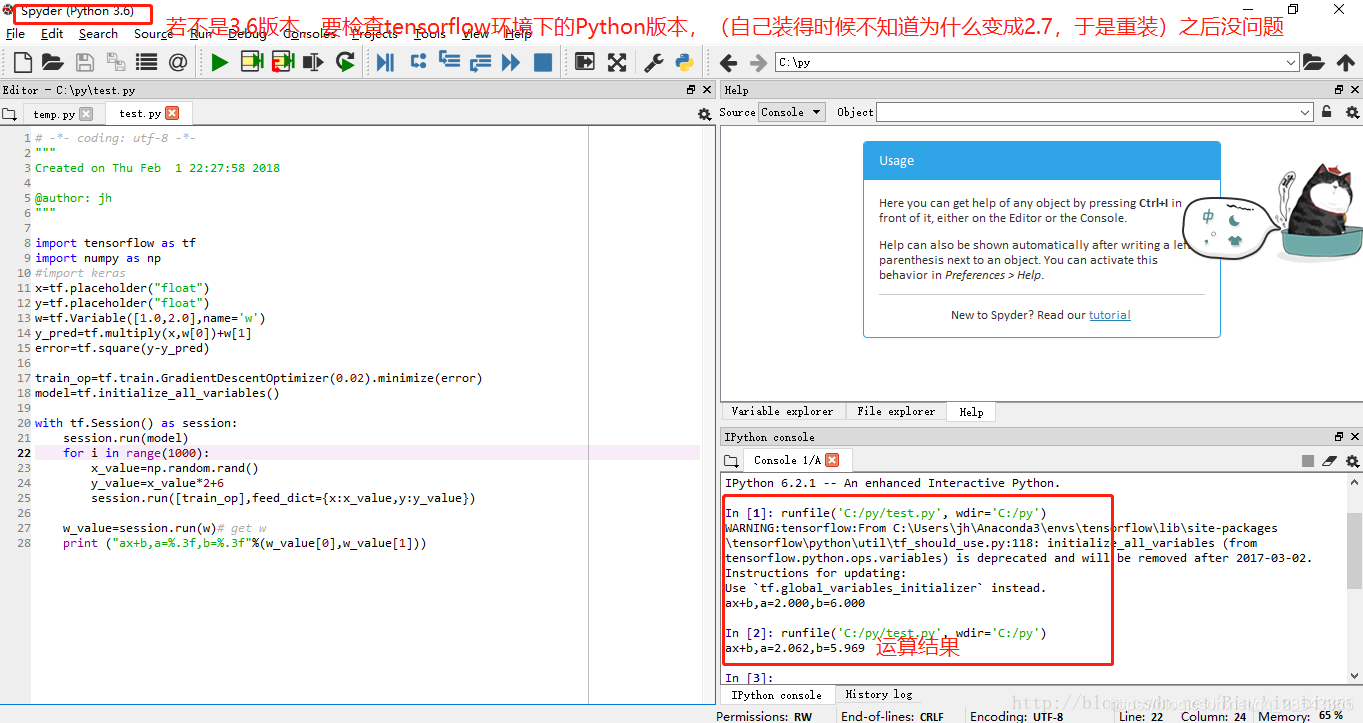Undock the Editor pane
The height and width of the screenshot is (723, 1363).
[x=692, y=90]
